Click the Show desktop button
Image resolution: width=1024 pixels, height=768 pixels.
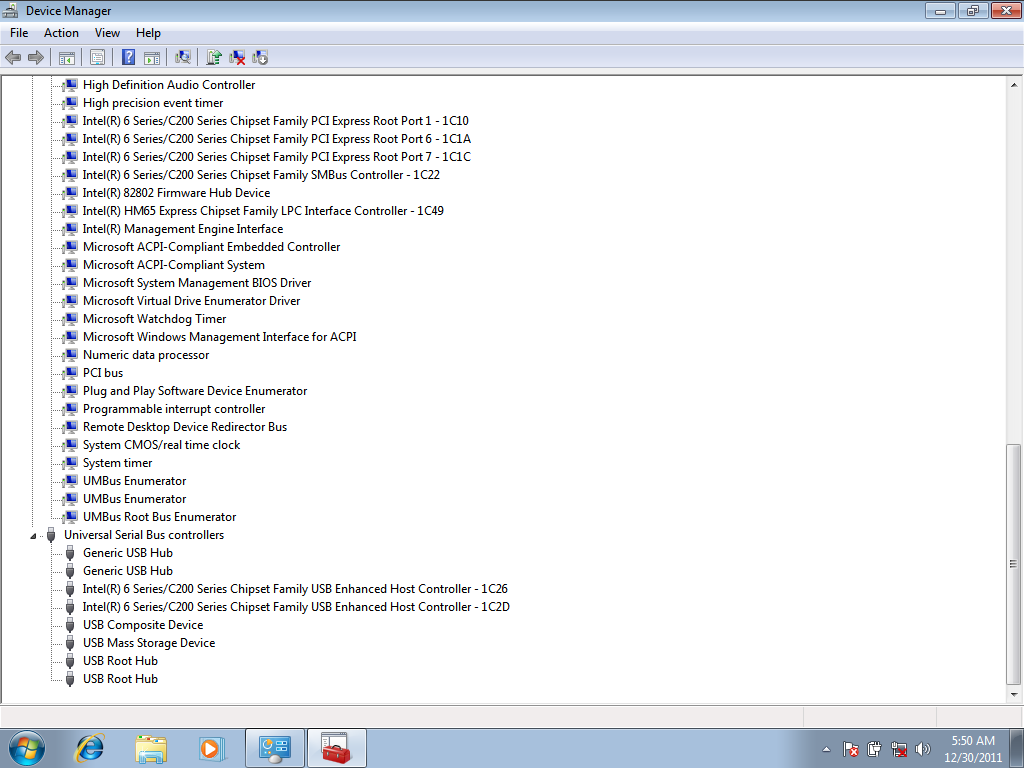pyautogui.click(x=1017, y=748)
